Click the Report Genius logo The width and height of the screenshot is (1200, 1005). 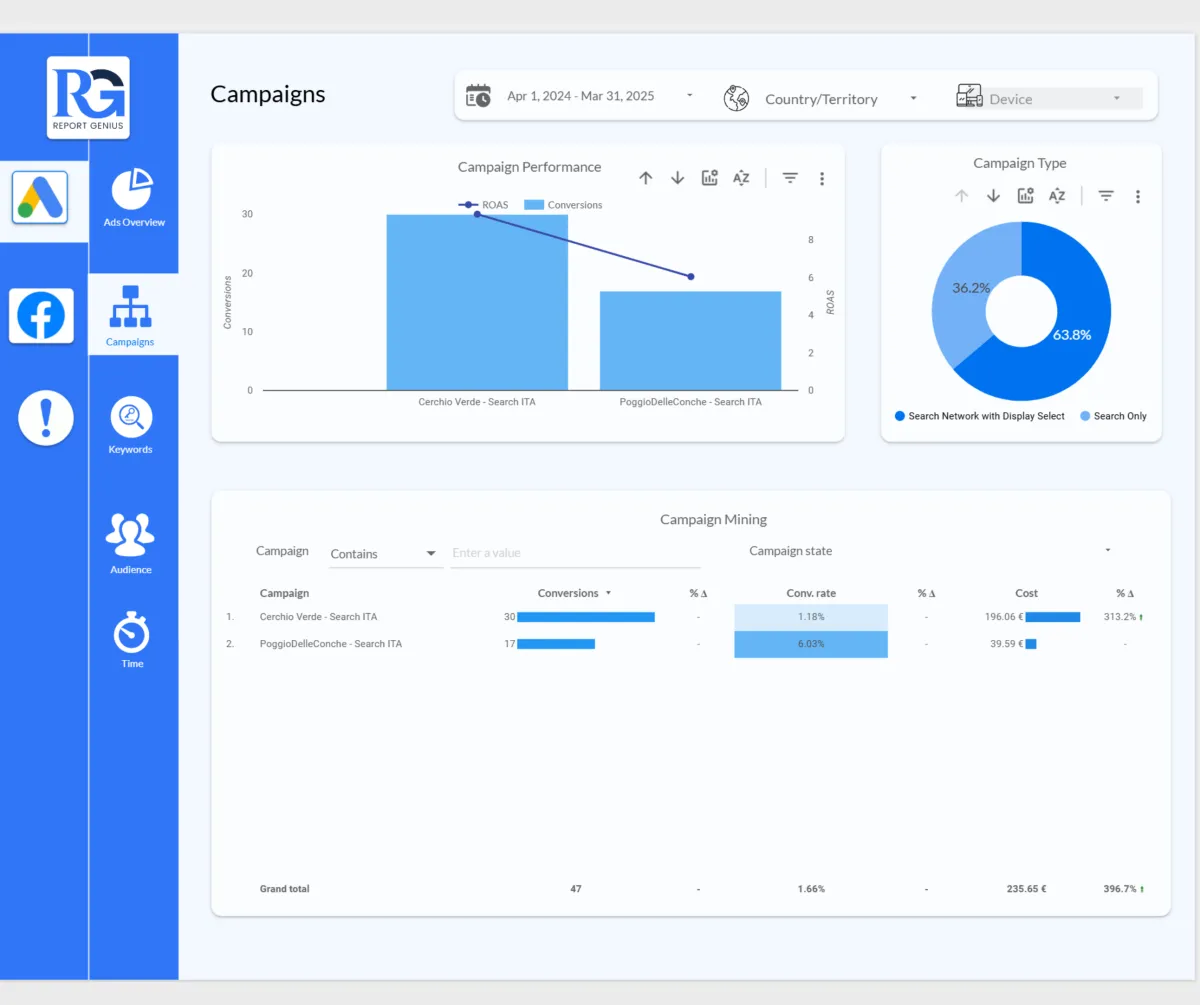click(x=88, y=97)
